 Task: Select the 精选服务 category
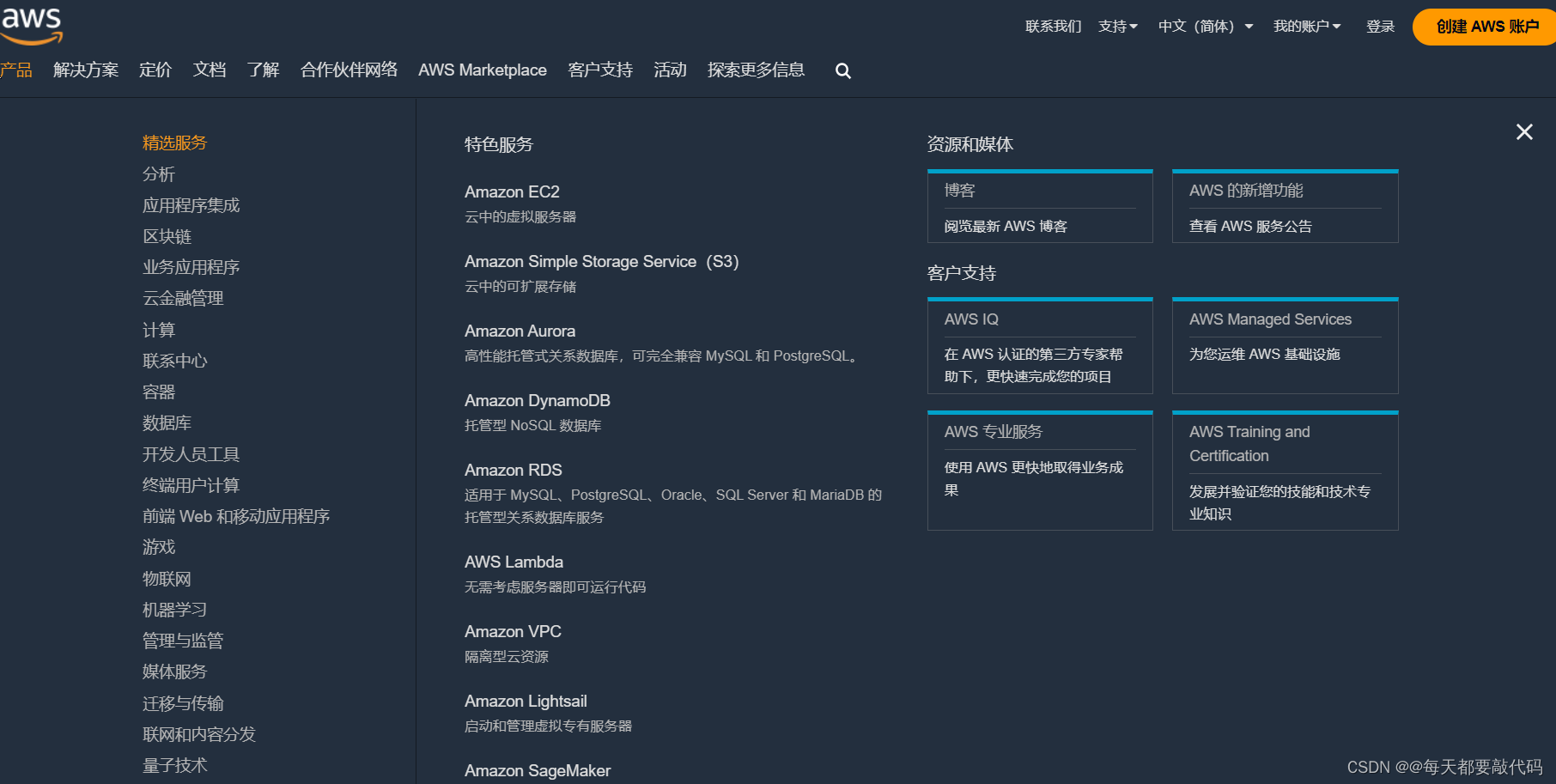pos(174,143)
